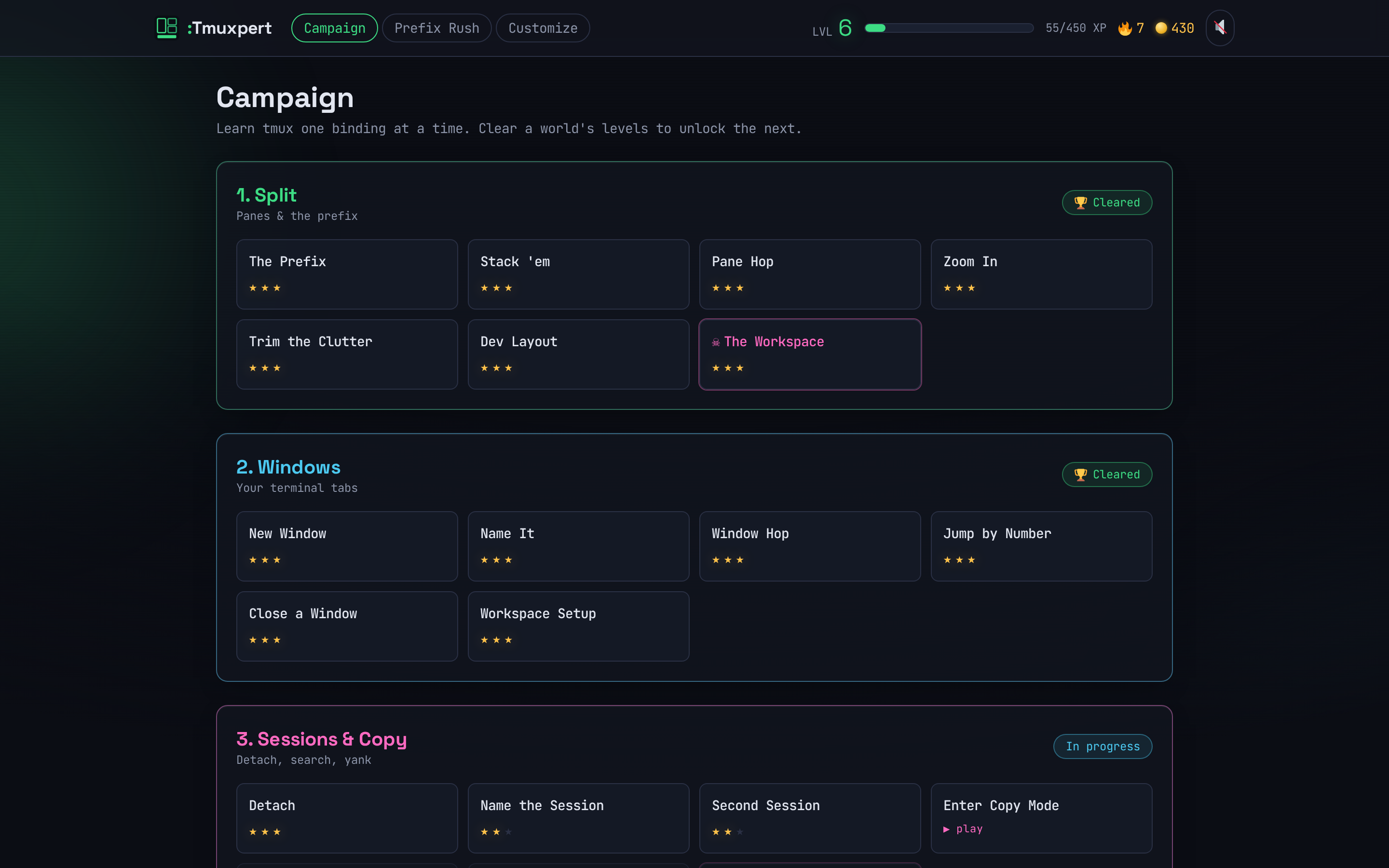Click the star rating on Second Session

(727, 832)
